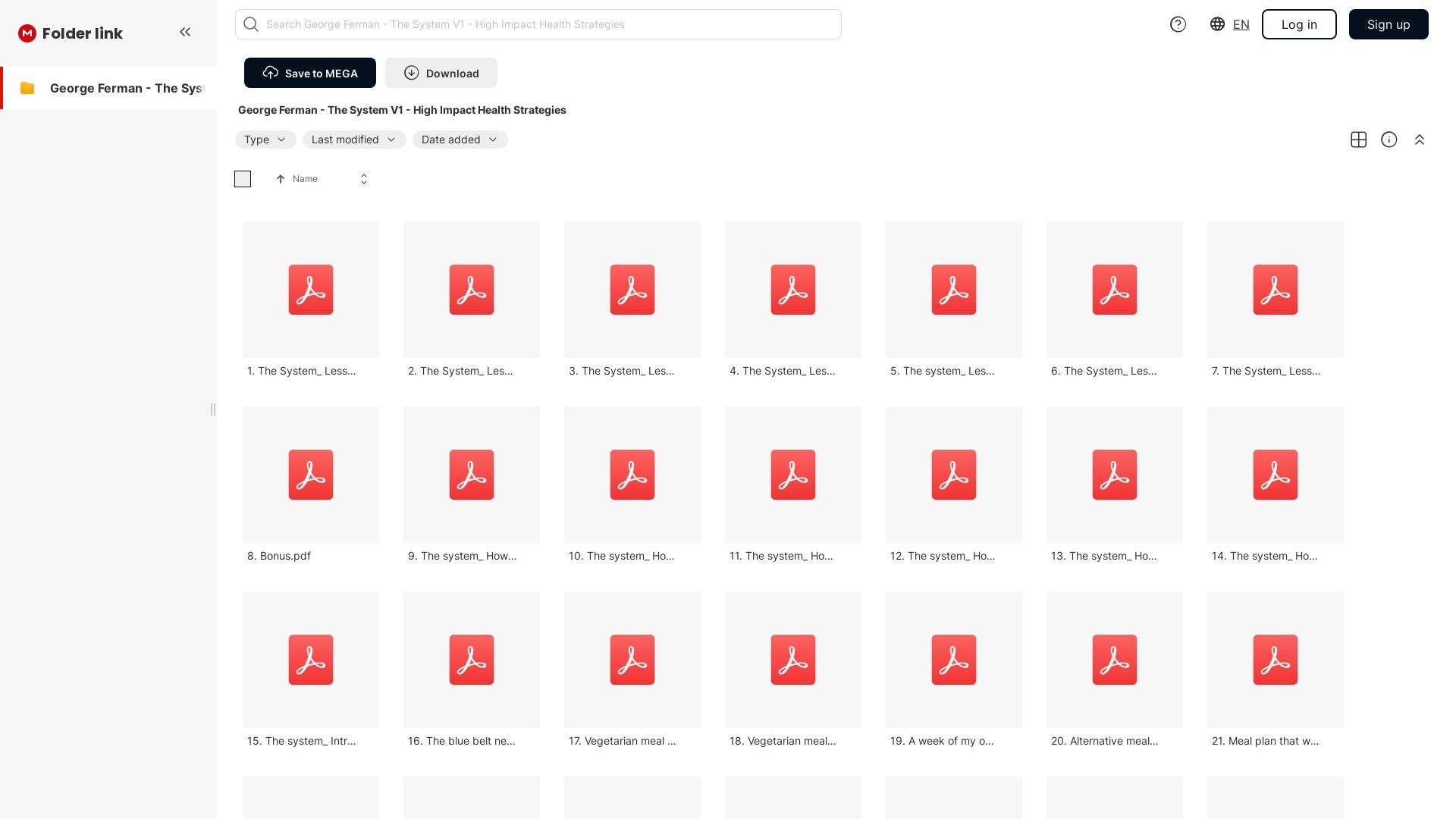Click the Download button
The width and height of the screenshot is (1456, 819).
click(x=441, y=73)
